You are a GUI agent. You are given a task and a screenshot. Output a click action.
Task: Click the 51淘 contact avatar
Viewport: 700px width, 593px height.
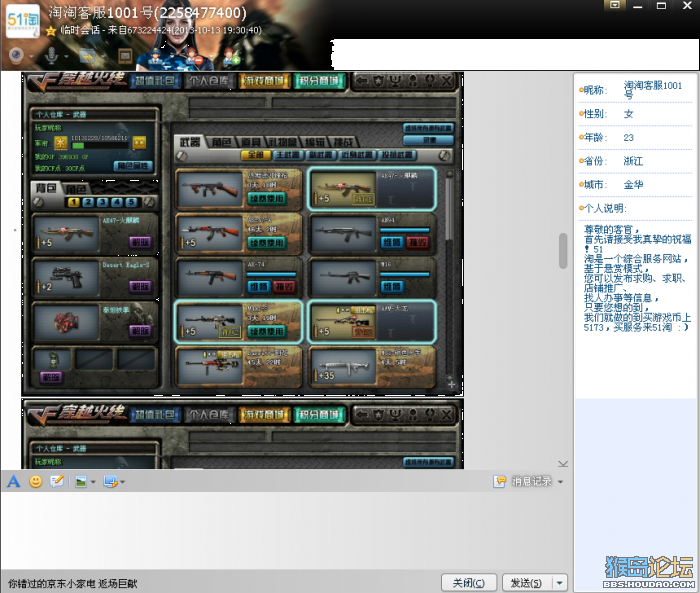pos(23,23)
